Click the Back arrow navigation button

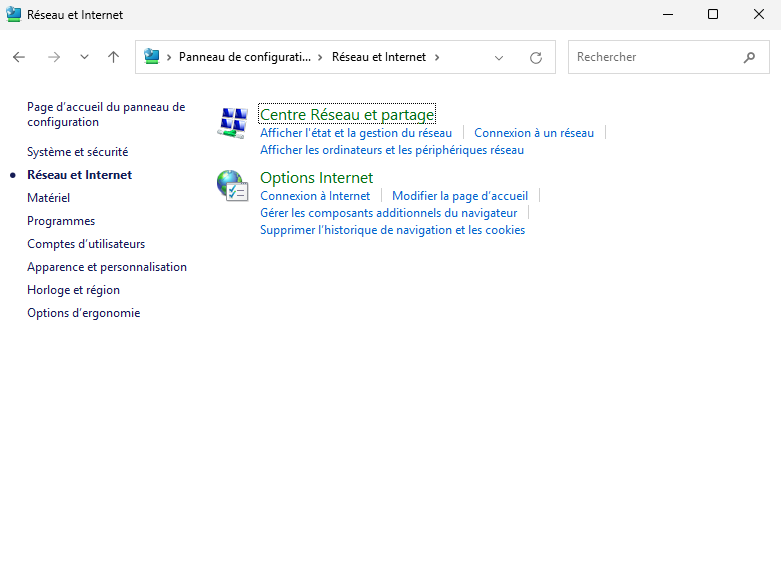pyautogui.click(x=19, y=57)
